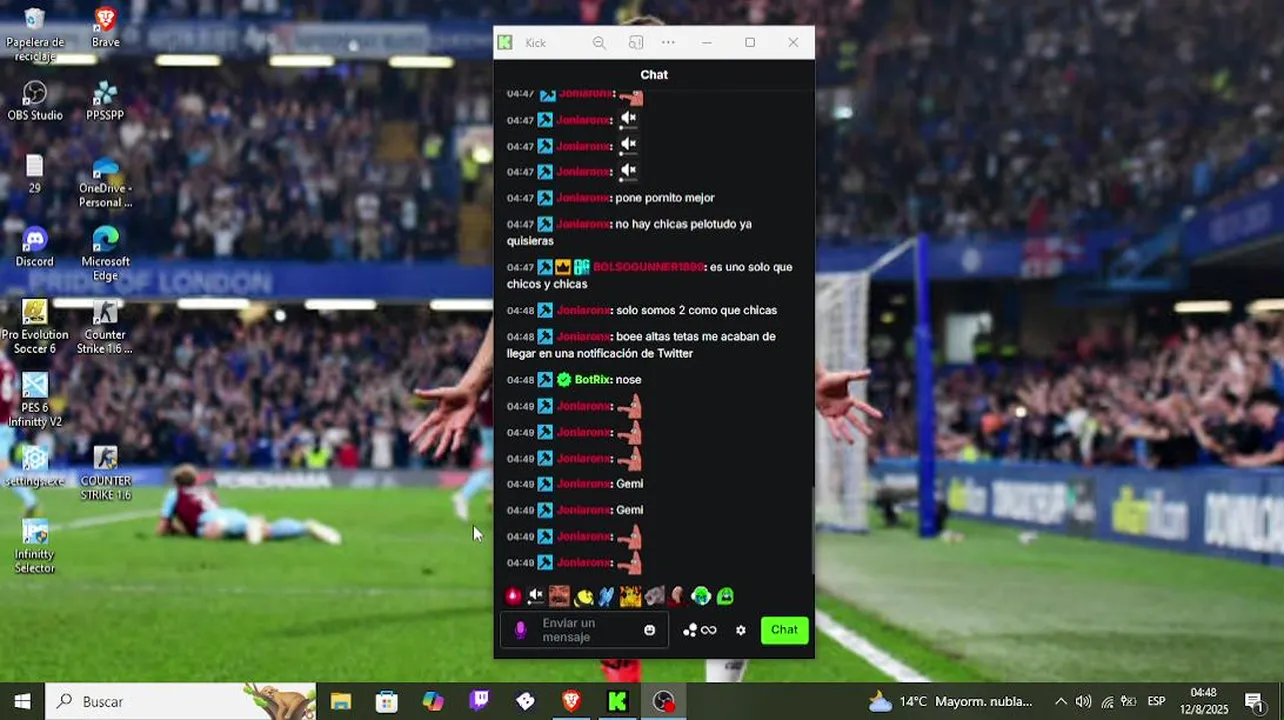Click the BOLSOGUNNER1899 username in chat
1284x720 pixels.
click(649, 267)
